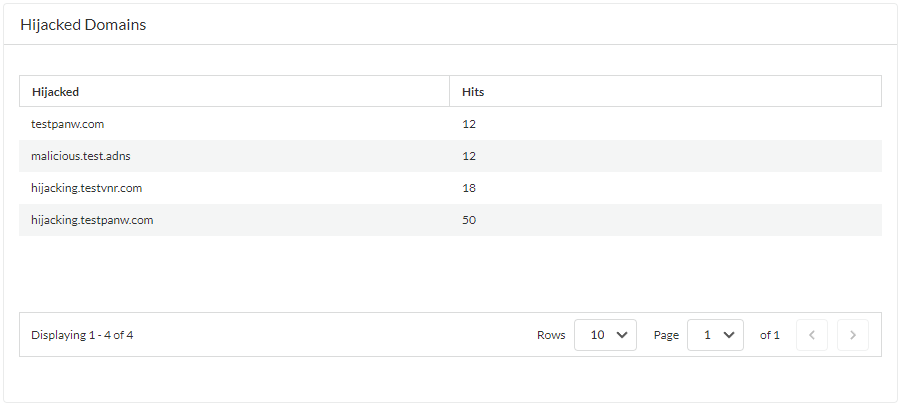The height and width of the screenshot is (407, 901).
Task: Click the hijacking.testpanw.com domain entry
Action: (92, 220)
